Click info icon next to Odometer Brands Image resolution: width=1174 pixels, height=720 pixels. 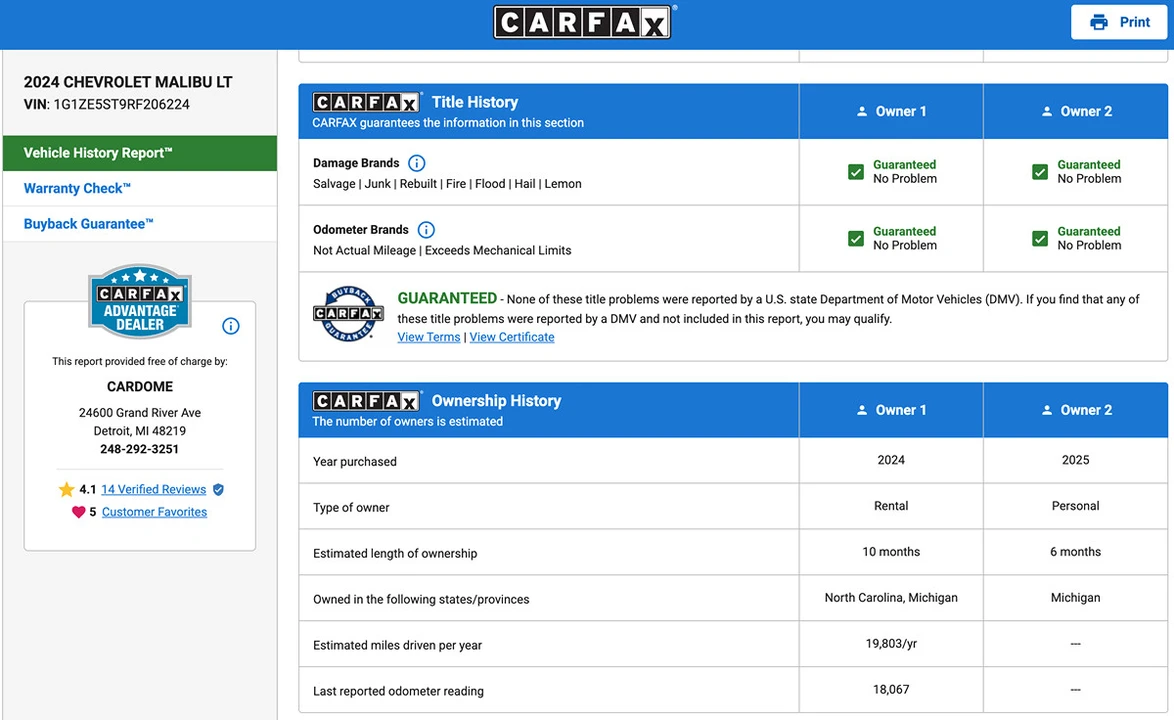426,230
